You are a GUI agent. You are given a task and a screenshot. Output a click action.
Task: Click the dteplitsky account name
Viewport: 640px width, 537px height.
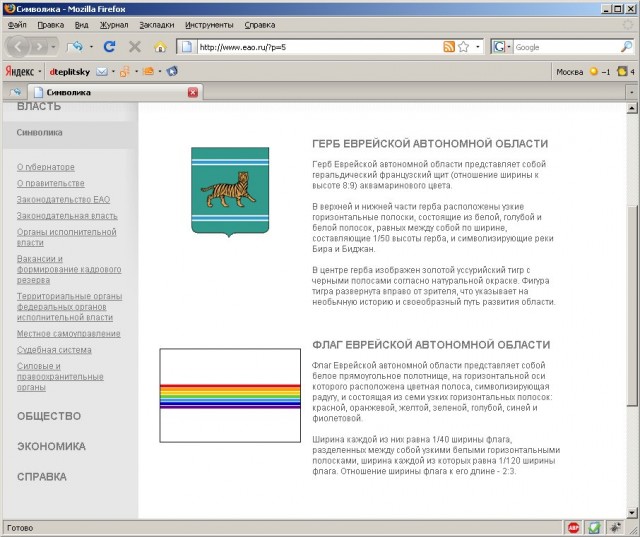point(70,72)
